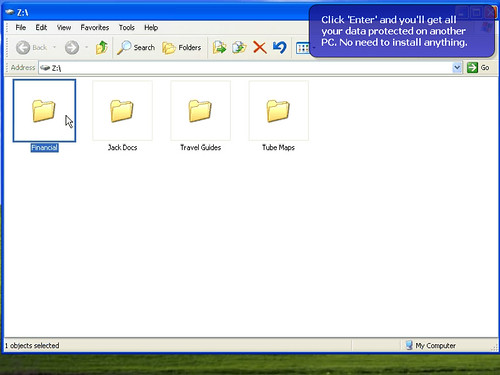
Task: Open the Views toolbar button
Action: (303, 48)
